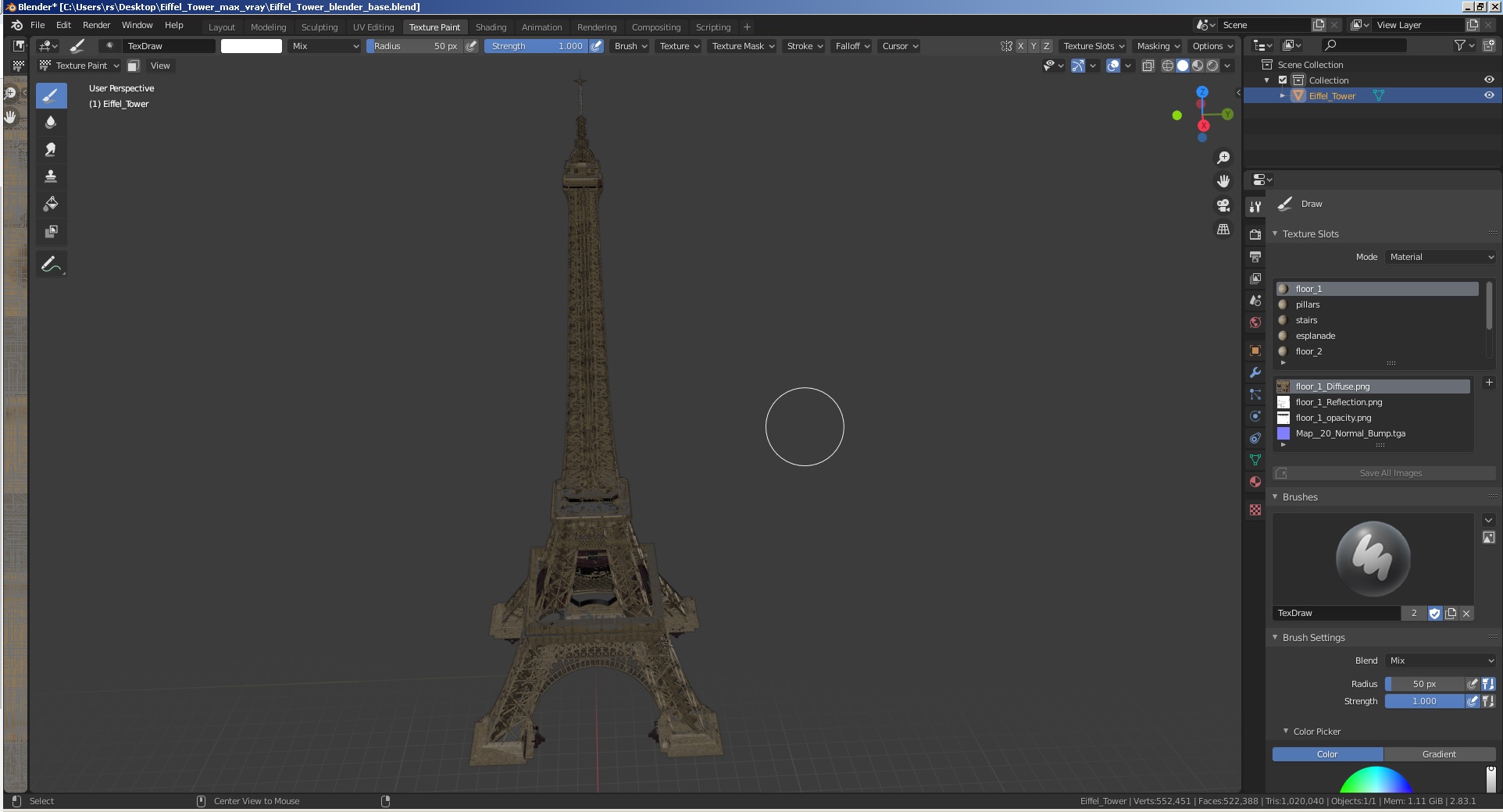The width and height of the screenshot is (1503, 812).
Task: Uncheck the Collection exclude checkbox
Action: 1282,80
